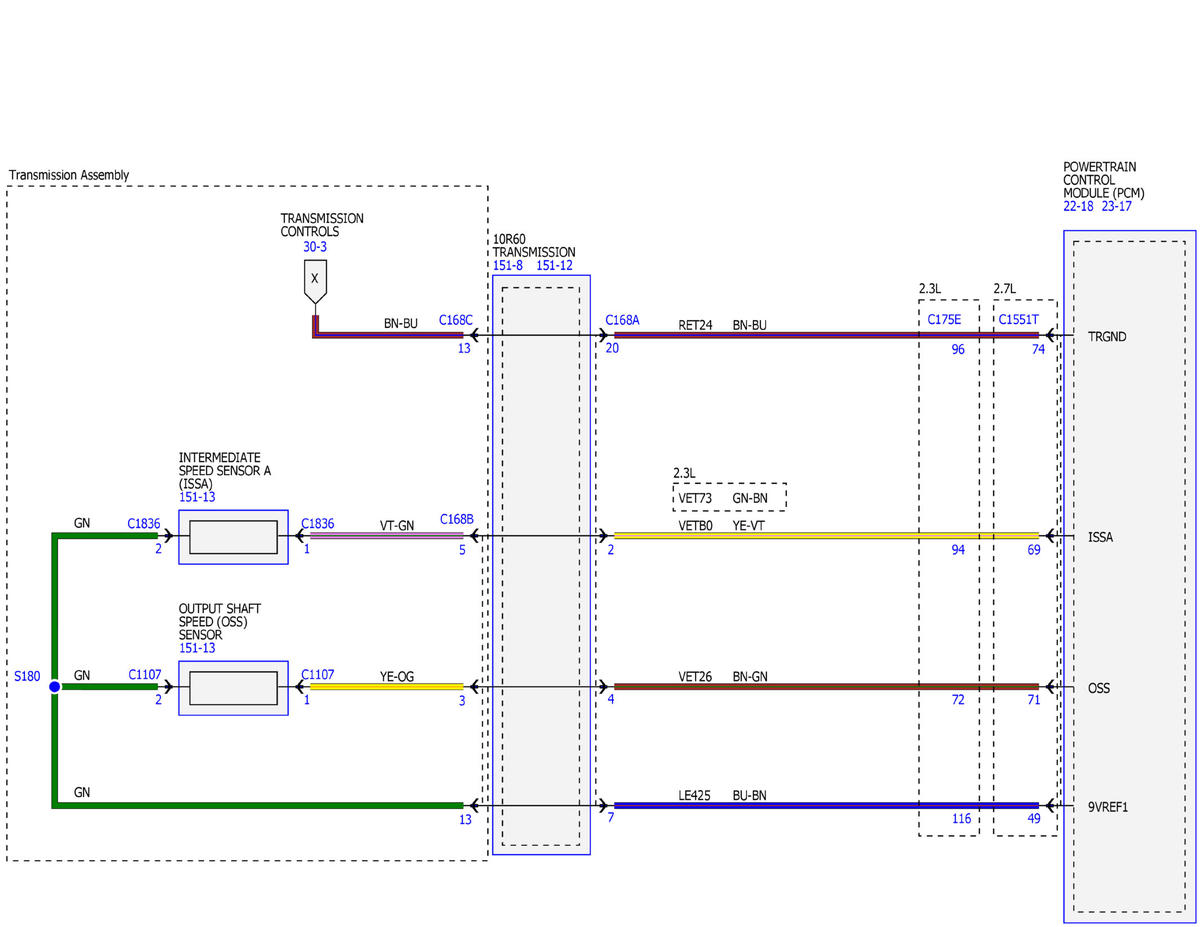The width and height of the screenshot is (1200, 927).
Task: Select connector C168A
Action: tap(622, 320)
